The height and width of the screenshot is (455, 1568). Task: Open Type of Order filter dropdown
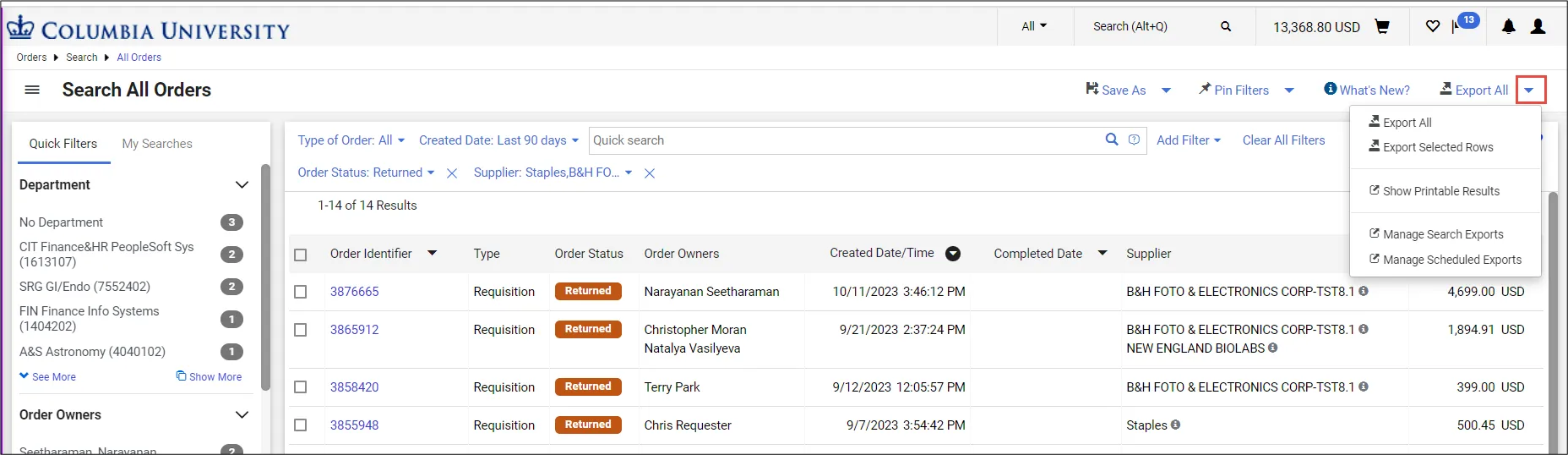coord(351,140)
